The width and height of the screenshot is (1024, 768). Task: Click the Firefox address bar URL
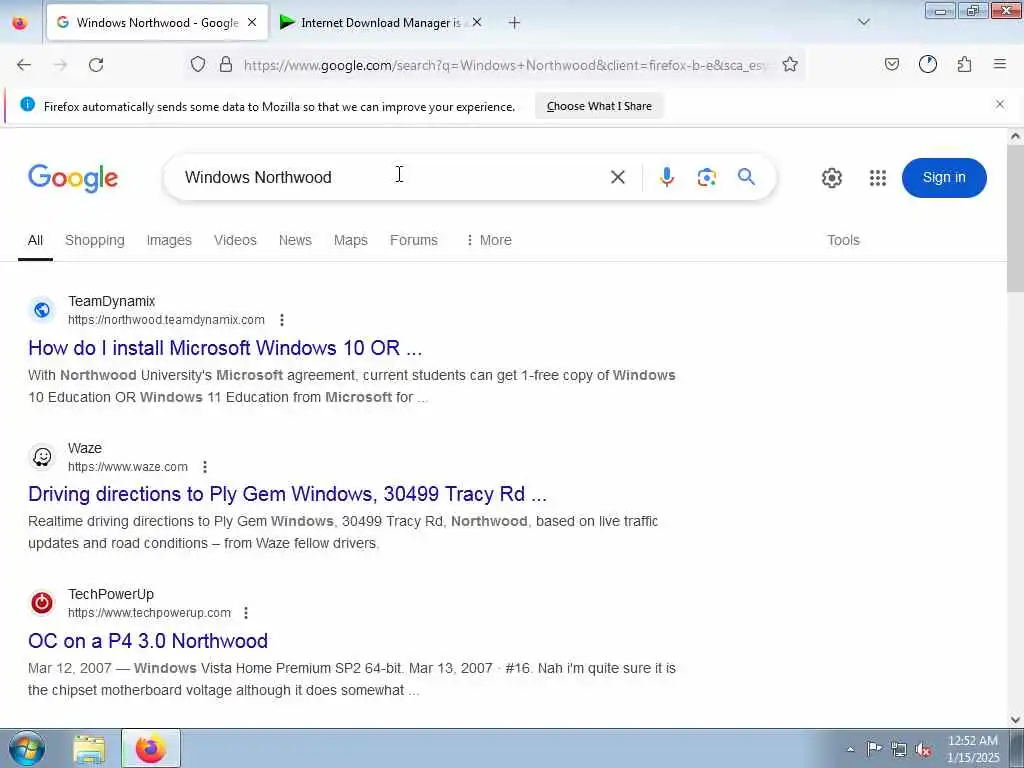coord(505,65)
